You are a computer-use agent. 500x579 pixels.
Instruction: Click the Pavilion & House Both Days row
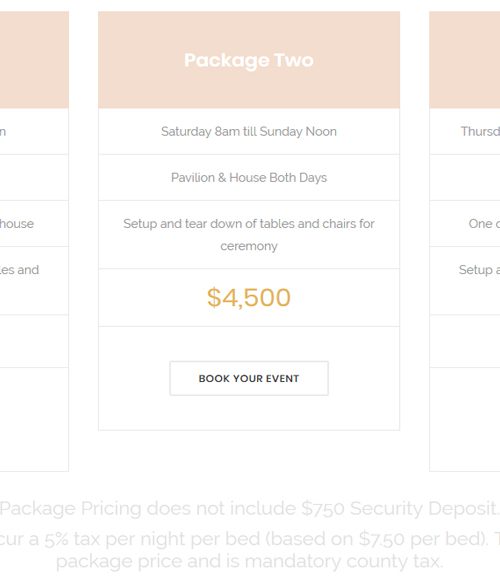[x=249, y=178]
